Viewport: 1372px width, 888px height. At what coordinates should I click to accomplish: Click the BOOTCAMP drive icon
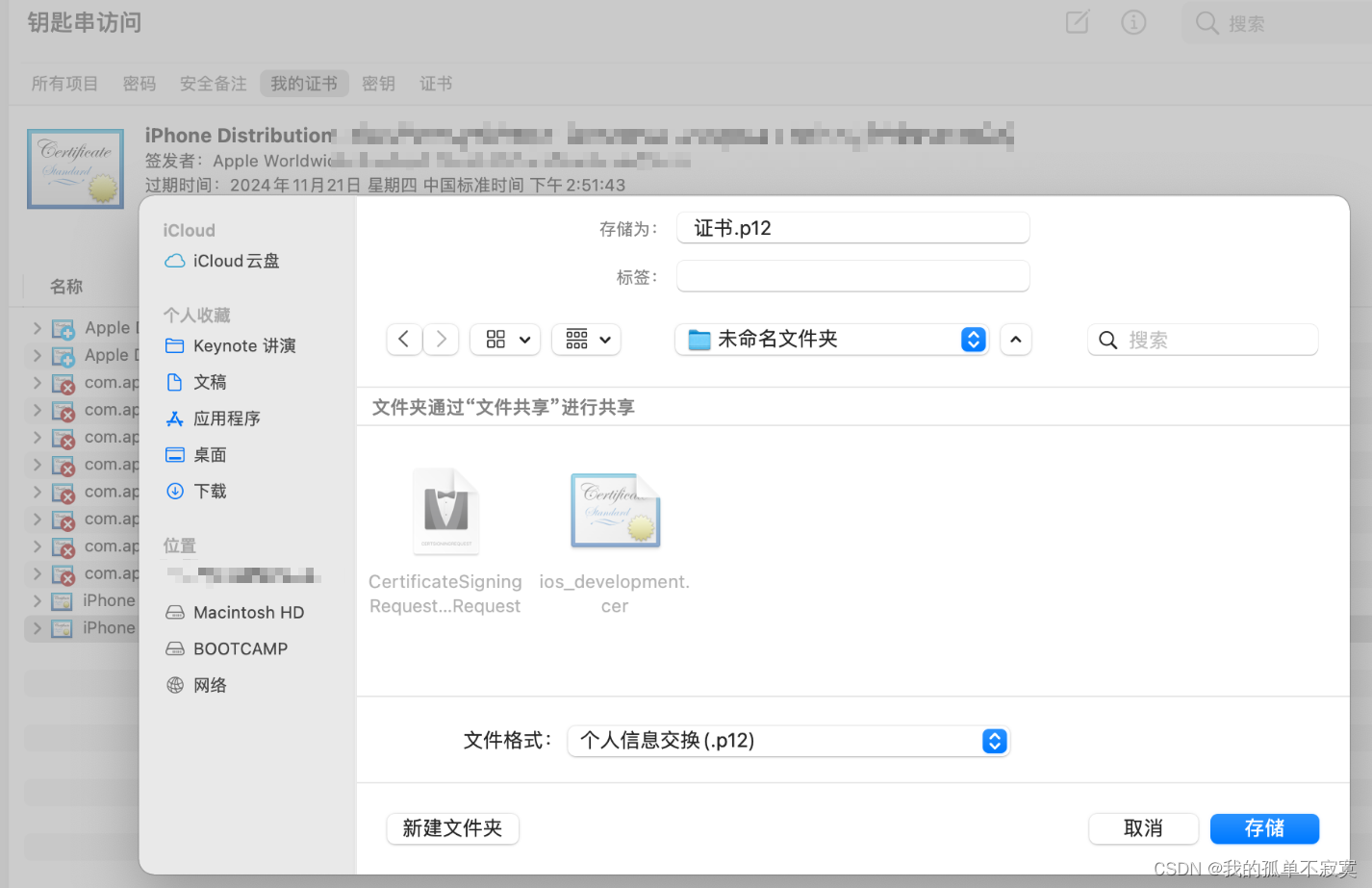[x=175, y=649]
